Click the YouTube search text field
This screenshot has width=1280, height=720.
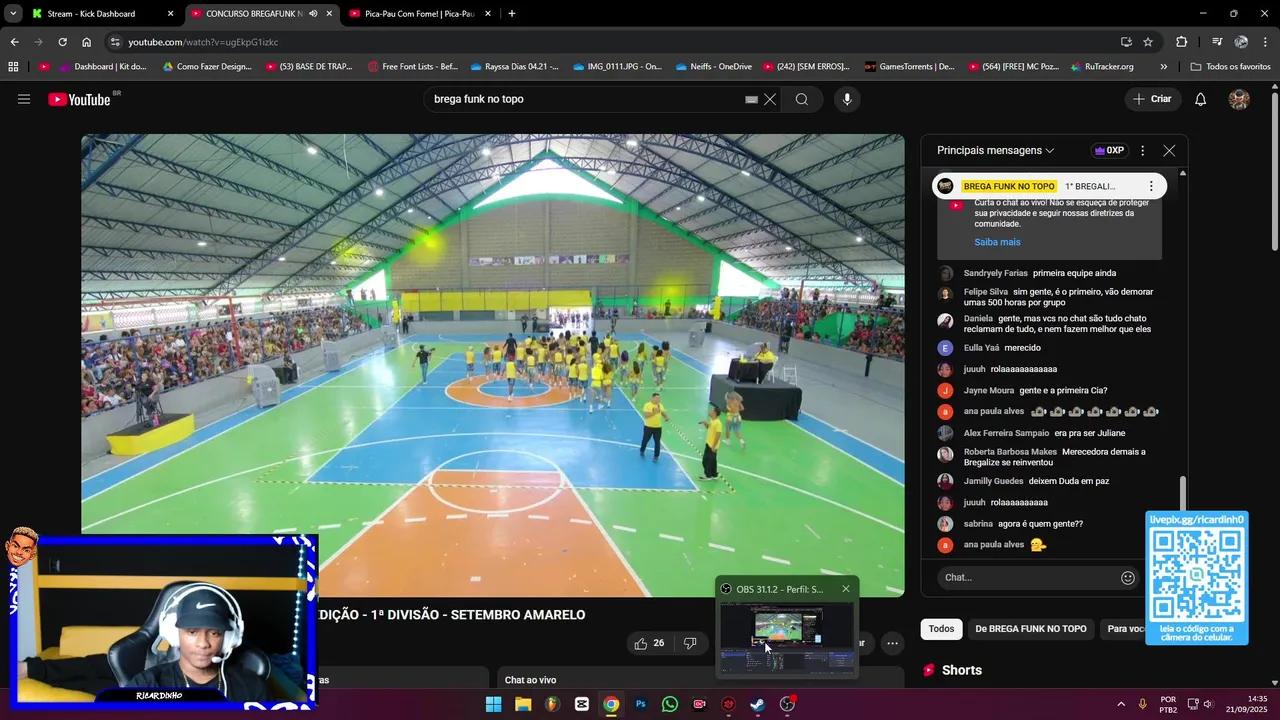tap(585, 99)
